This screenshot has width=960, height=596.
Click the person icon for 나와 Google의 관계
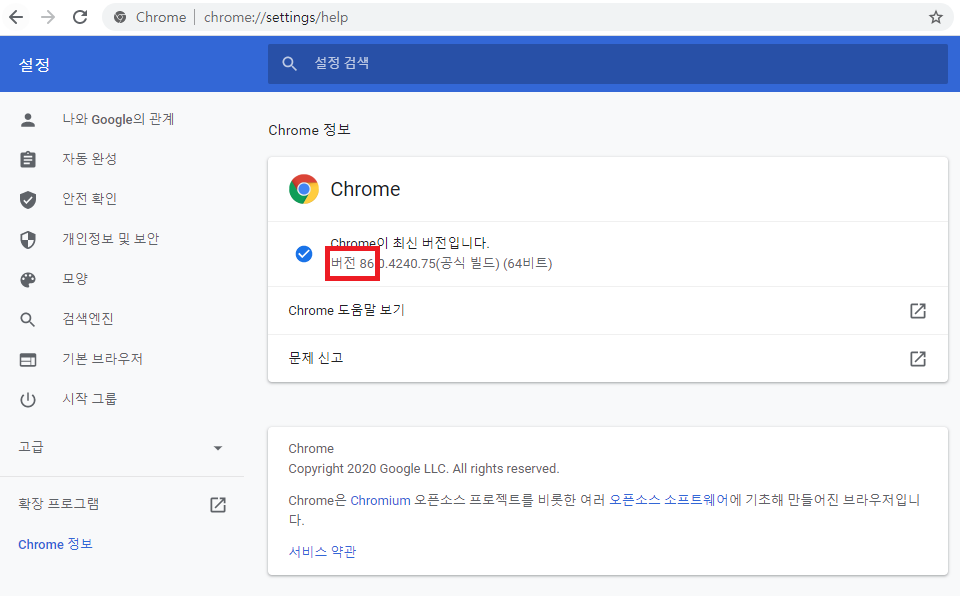(x=28, y=119)
